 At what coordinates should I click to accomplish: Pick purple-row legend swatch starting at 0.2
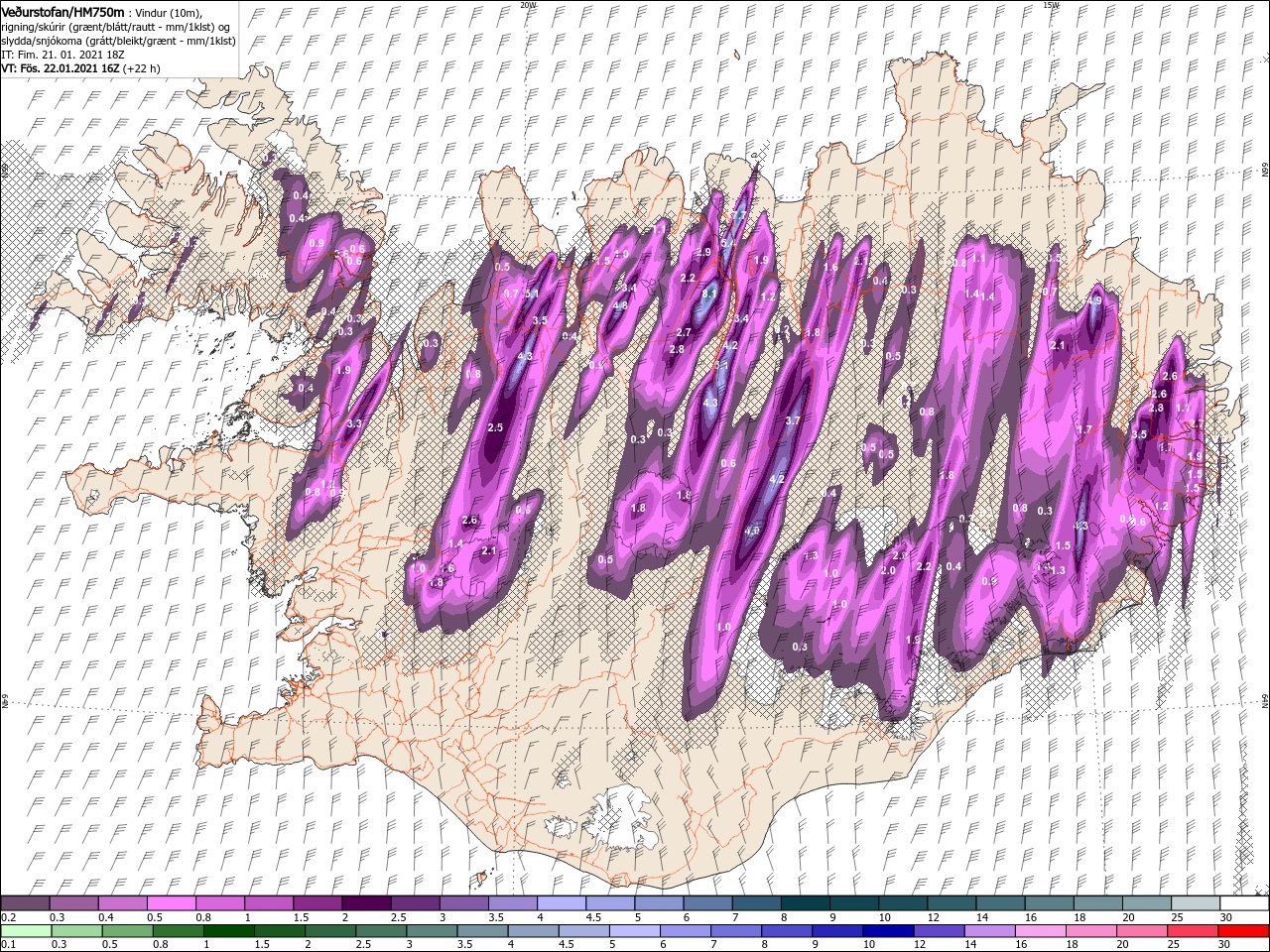pos(25,903)
